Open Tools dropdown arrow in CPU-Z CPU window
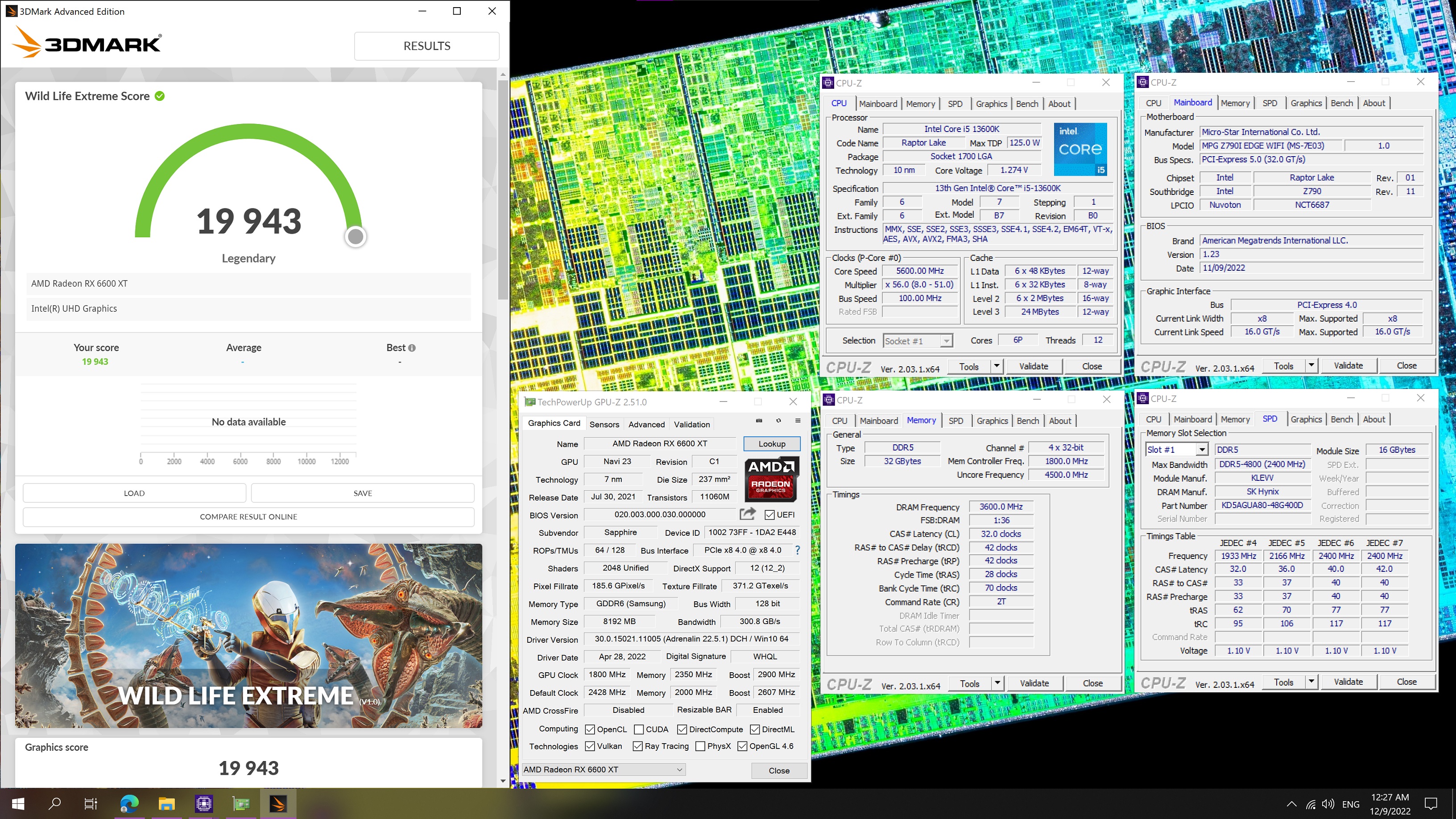This screenshot has width=1456, height=819. pos(997,366)
